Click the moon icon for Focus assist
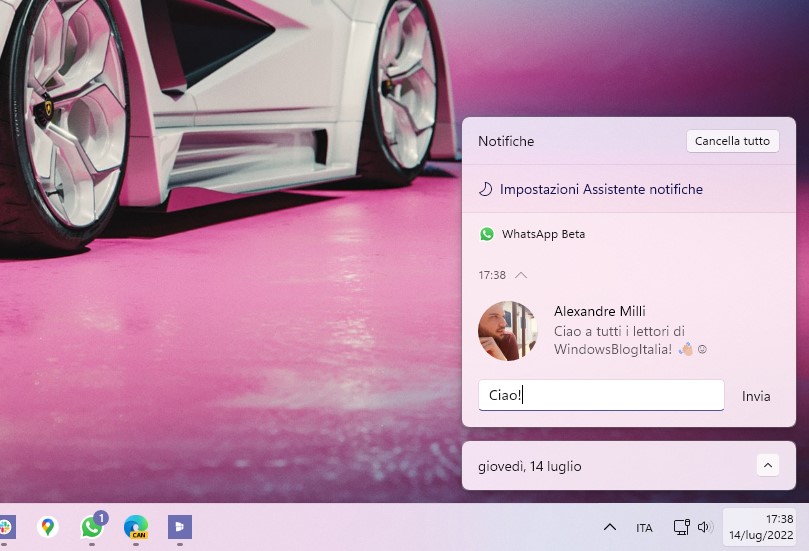 pyautogui.click(x=486, y=189)
